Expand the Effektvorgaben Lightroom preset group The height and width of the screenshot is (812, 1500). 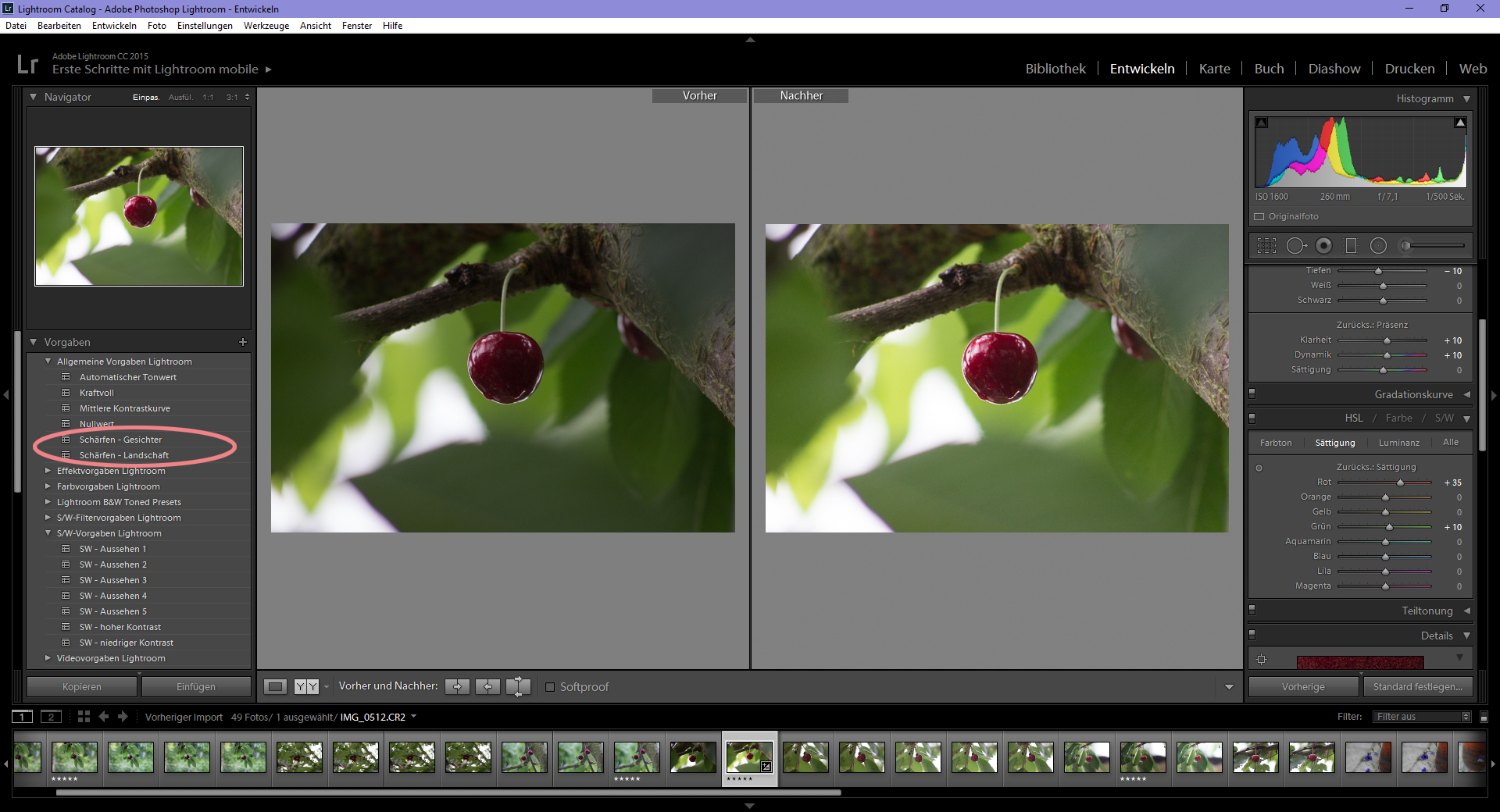pyautogui.click(x=48, y=470)
